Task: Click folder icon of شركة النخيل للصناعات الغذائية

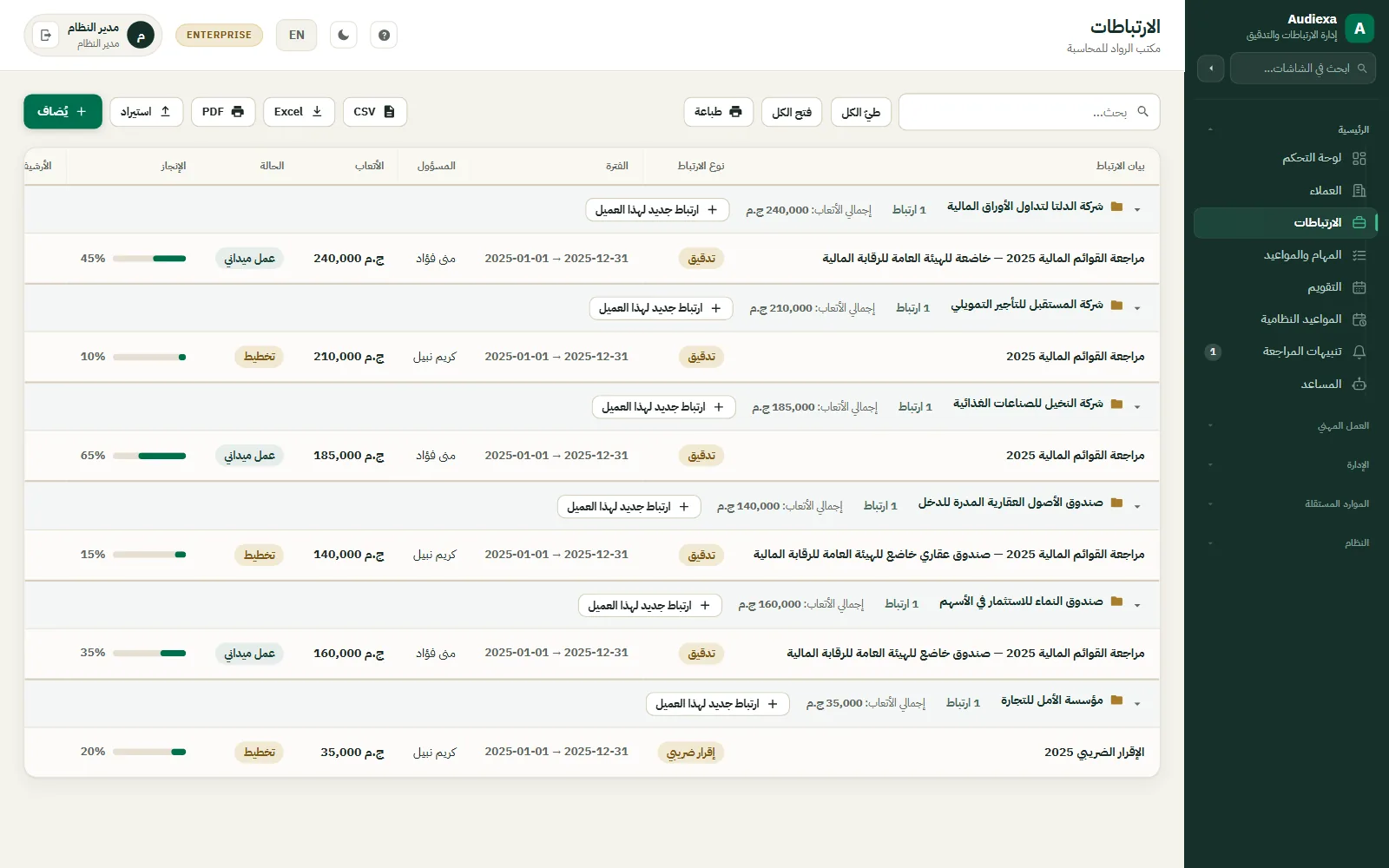Action: click(1117, 404)
